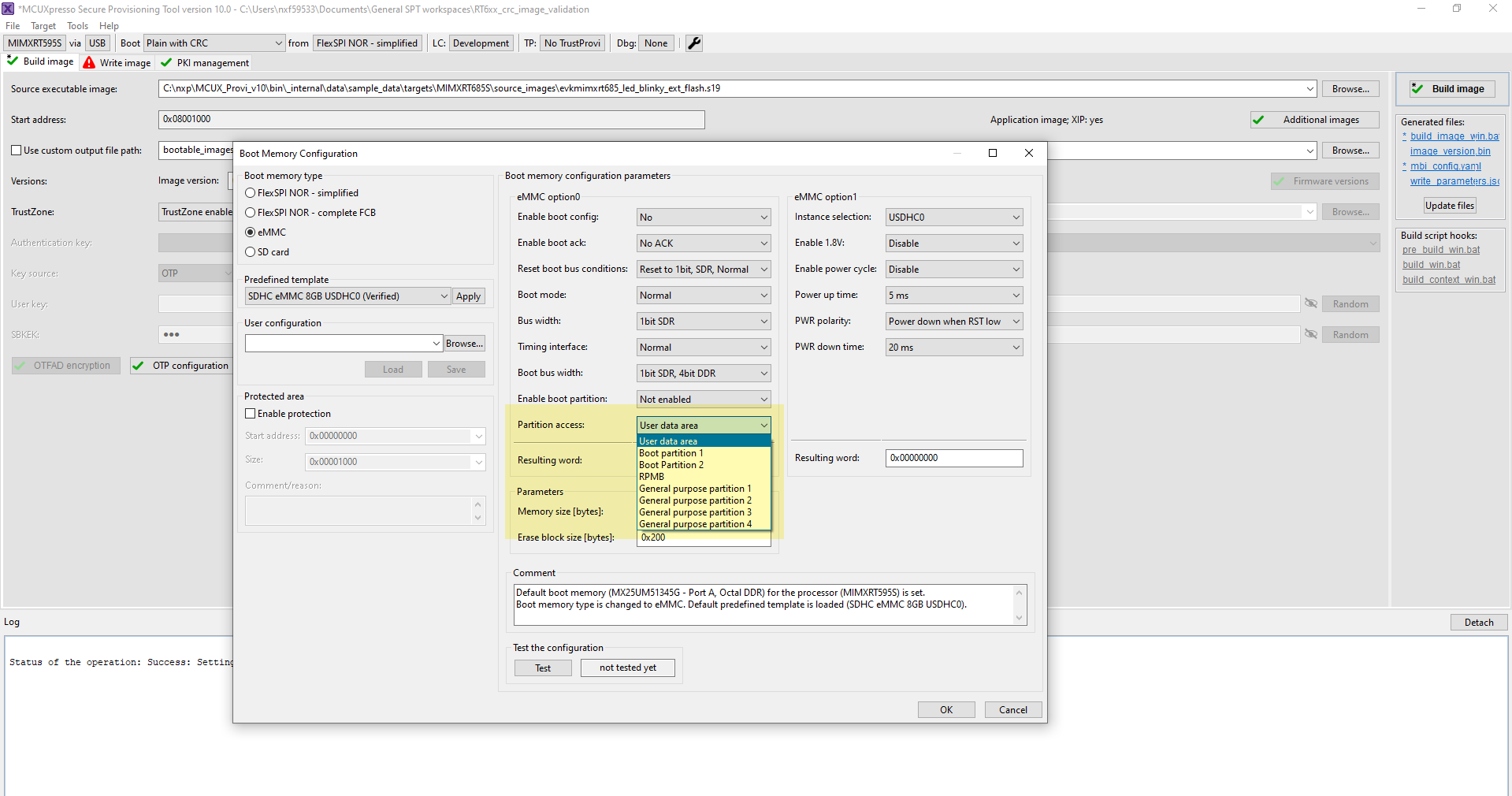This screenshot has height=796, width=1512.
Task: Toggle the SBKEK visibility eye icon
Action: 1310,334
